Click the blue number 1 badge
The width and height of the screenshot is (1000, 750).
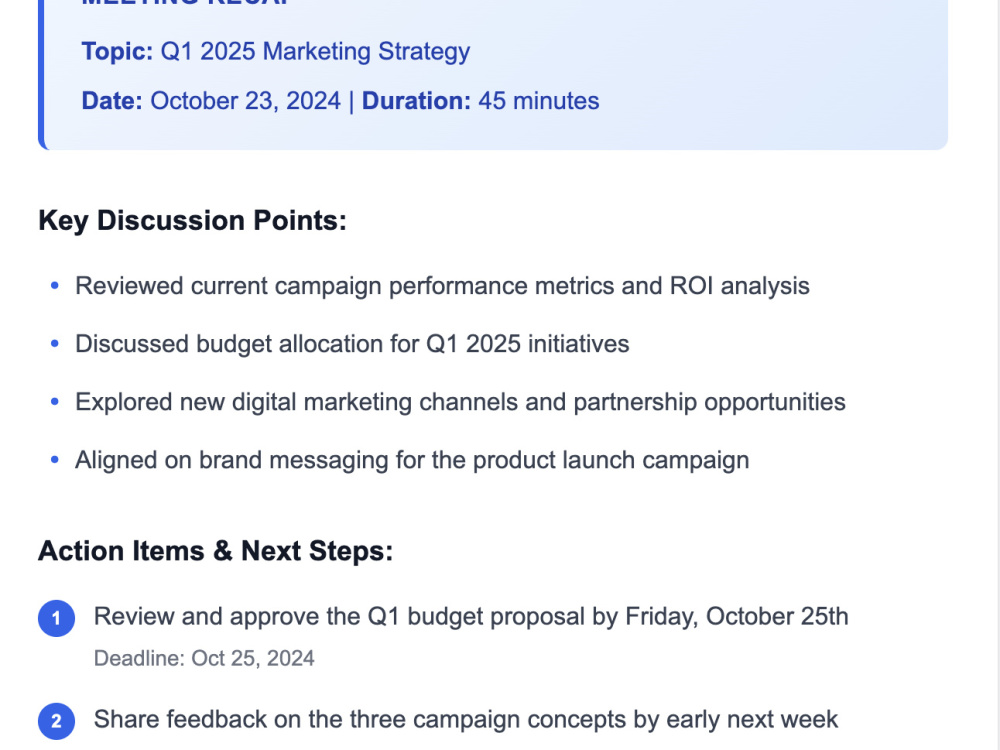click(x=56, y=618)
